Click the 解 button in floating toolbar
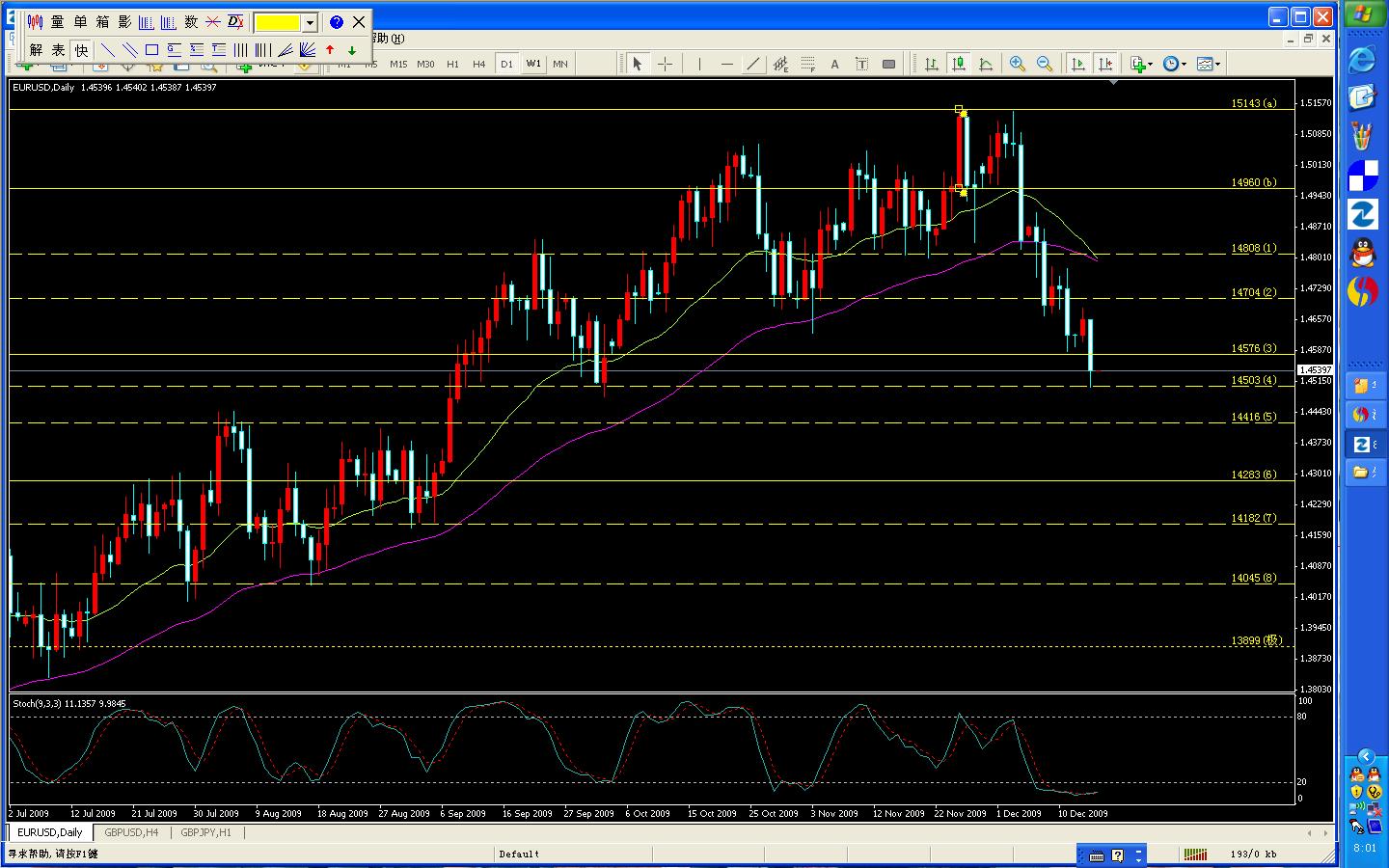 coord(36,50)
